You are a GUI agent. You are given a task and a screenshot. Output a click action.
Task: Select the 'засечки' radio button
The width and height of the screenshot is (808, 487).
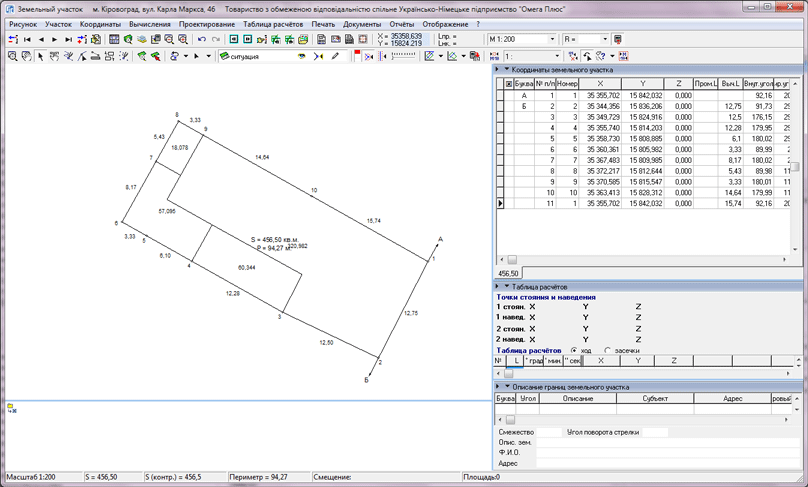coord(608,351)
